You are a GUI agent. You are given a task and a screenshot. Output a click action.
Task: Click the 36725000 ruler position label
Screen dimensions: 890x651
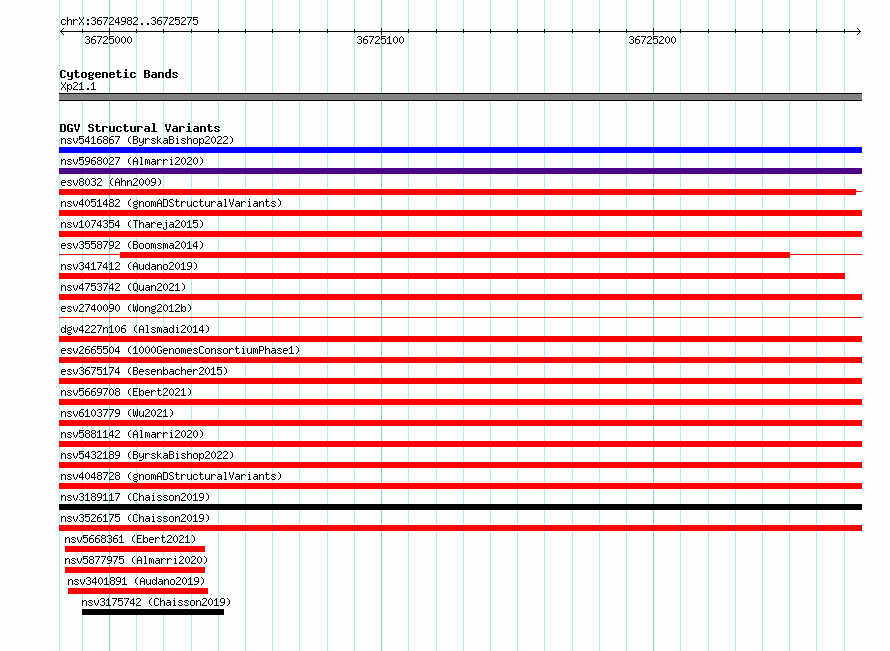click(x=108, y=40)
